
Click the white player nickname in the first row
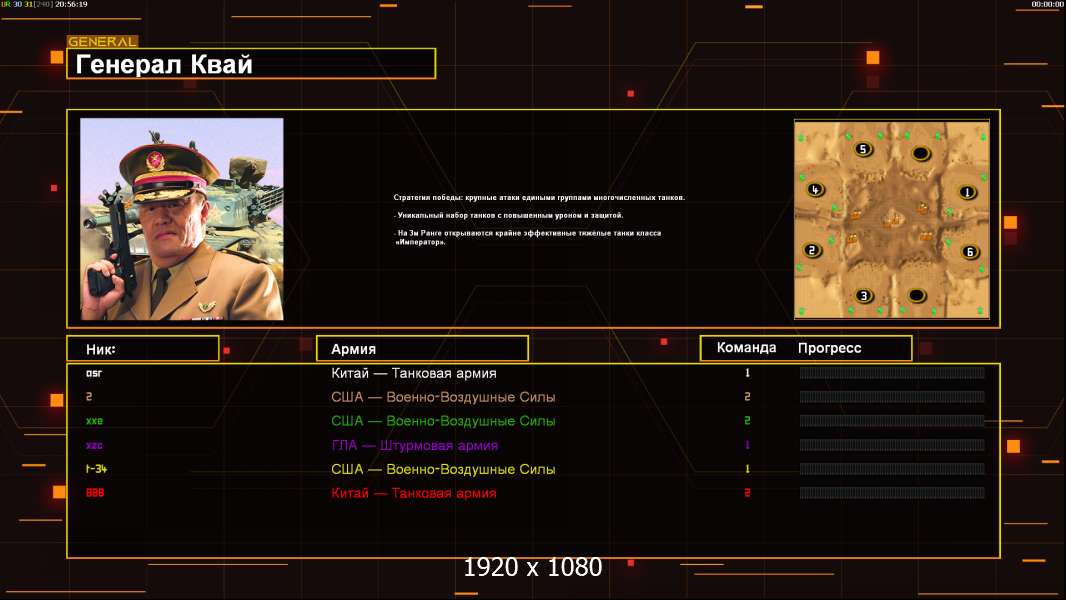tap(94, 373)
